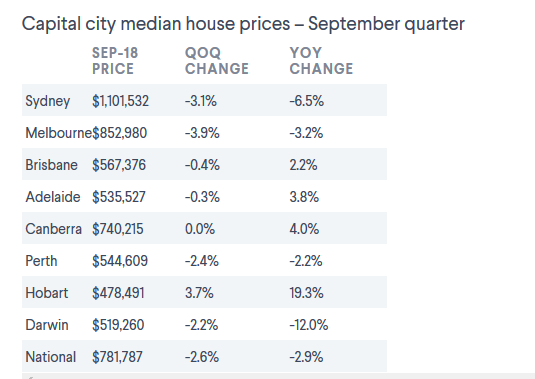Screen dimensions: 535x379
Task: Select the Melbourne row label
Action: (58, 133)
